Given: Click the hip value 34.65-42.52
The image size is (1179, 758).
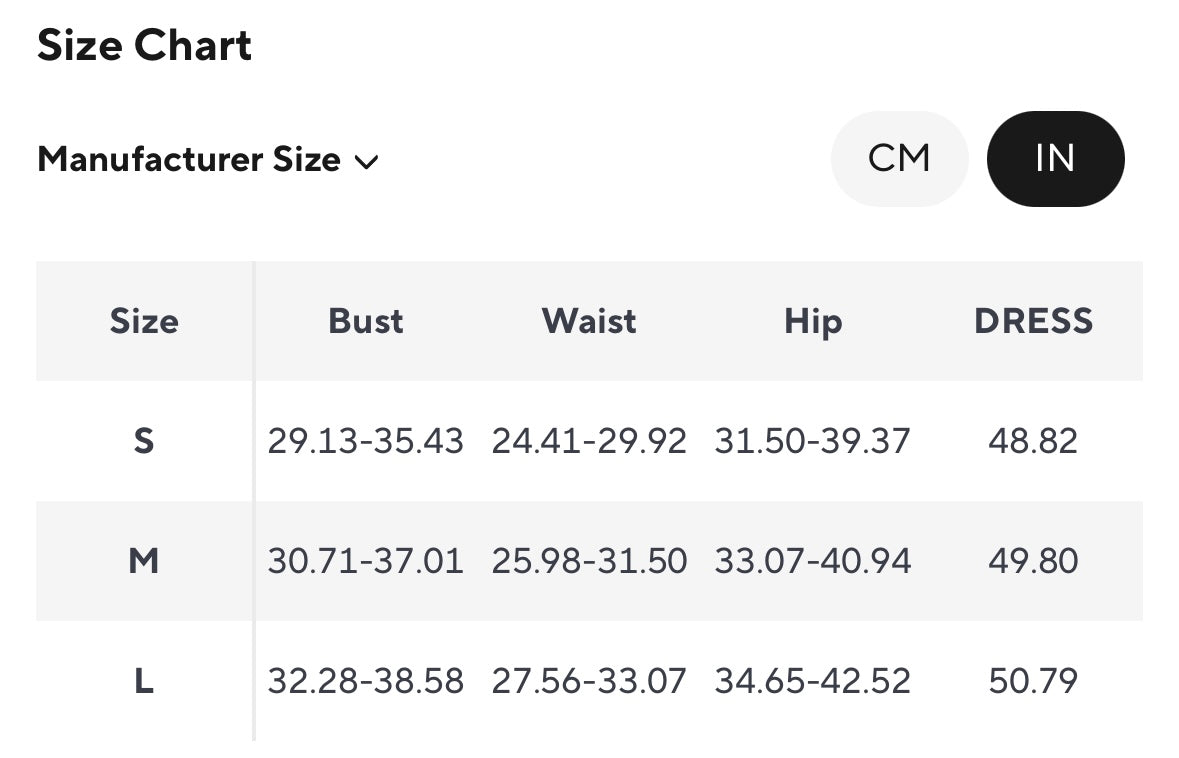Looking at the screenshot, I should [x=813, y=681].
